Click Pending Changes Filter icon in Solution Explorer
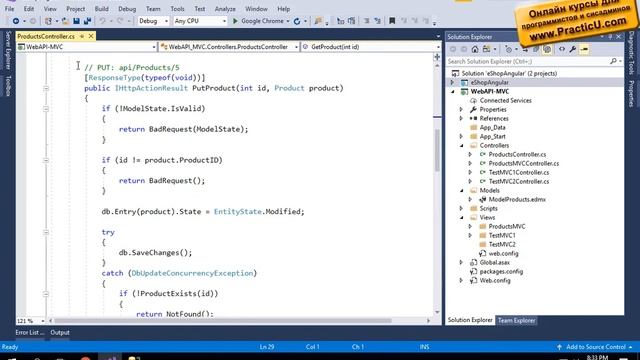The width and height of the screenshot is (640, 360). point(508,49)
